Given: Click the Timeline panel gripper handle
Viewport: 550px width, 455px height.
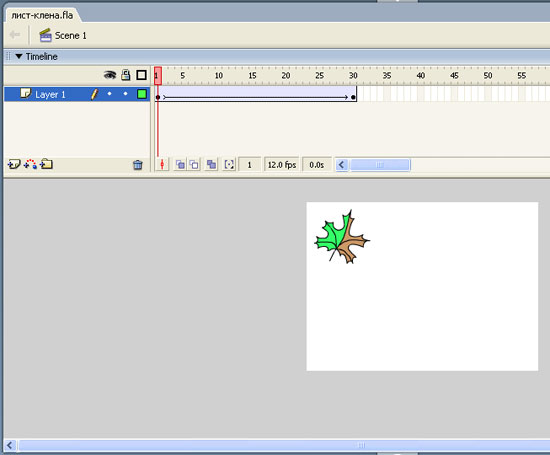Looking at the screenshot, I should click(8, 56).
